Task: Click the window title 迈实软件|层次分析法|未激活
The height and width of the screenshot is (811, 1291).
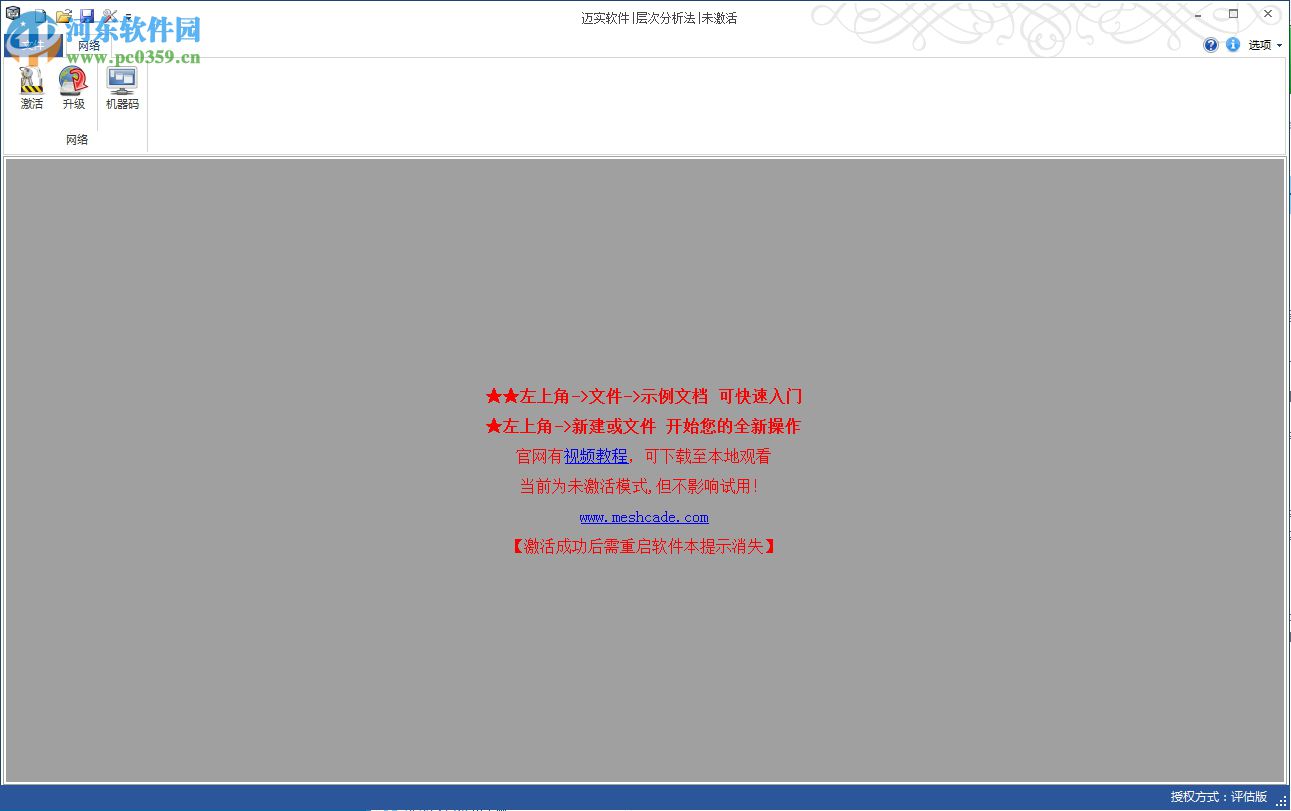Action: coord(659,18)
